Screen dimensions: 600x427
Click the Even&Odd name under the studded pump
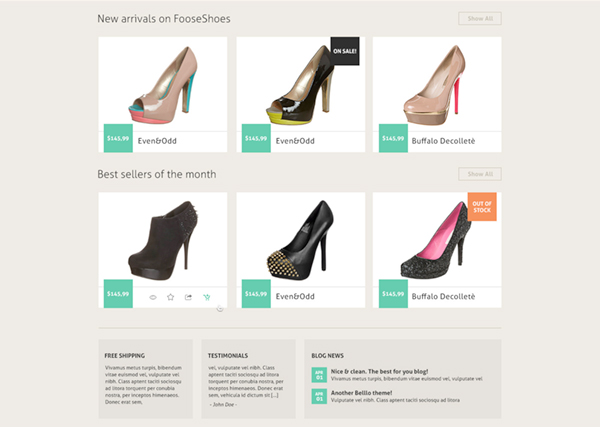click(x=295, y=296)
